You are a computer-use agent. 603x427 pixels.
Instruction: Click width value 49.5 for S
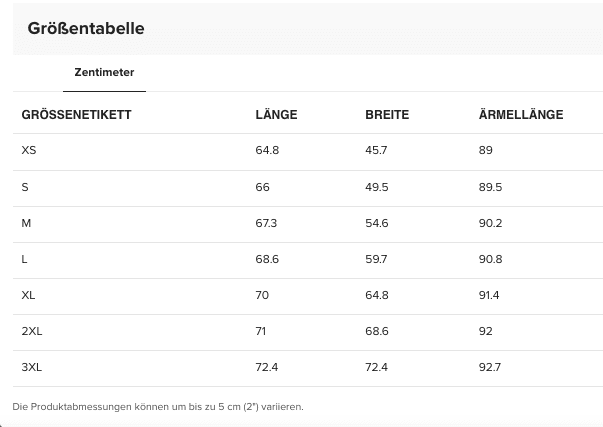pos(376,187)
